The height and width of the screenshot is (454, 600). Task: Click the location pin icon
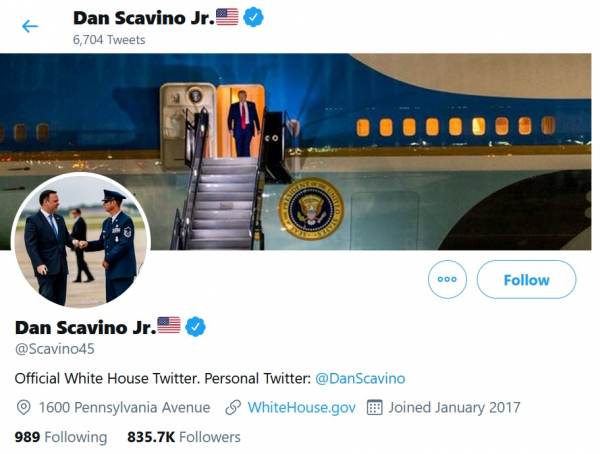coord(24,408)
